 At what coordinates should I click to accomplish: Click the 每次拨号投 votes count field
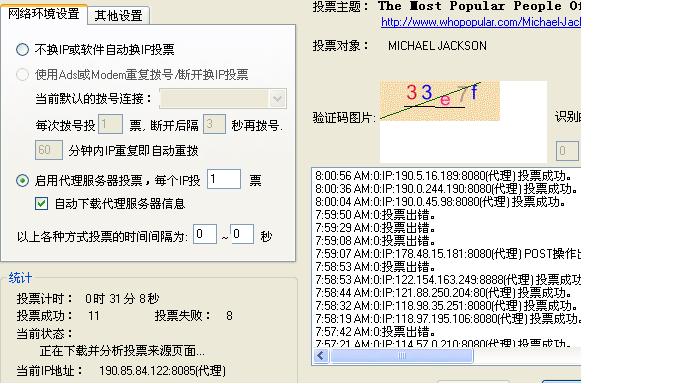coord(110,125)
